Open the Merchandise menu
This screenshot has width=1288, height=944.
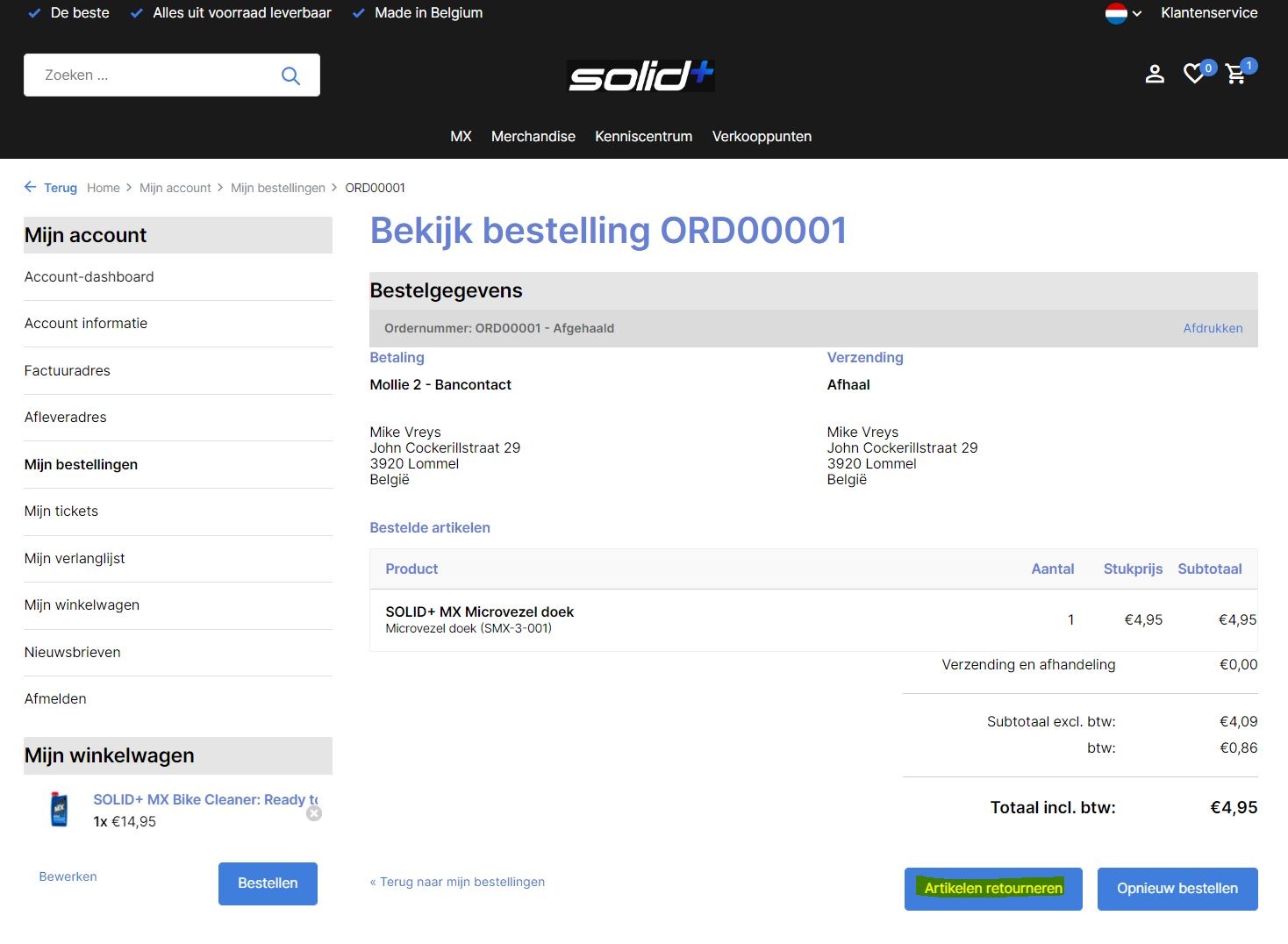coord(533,137)
